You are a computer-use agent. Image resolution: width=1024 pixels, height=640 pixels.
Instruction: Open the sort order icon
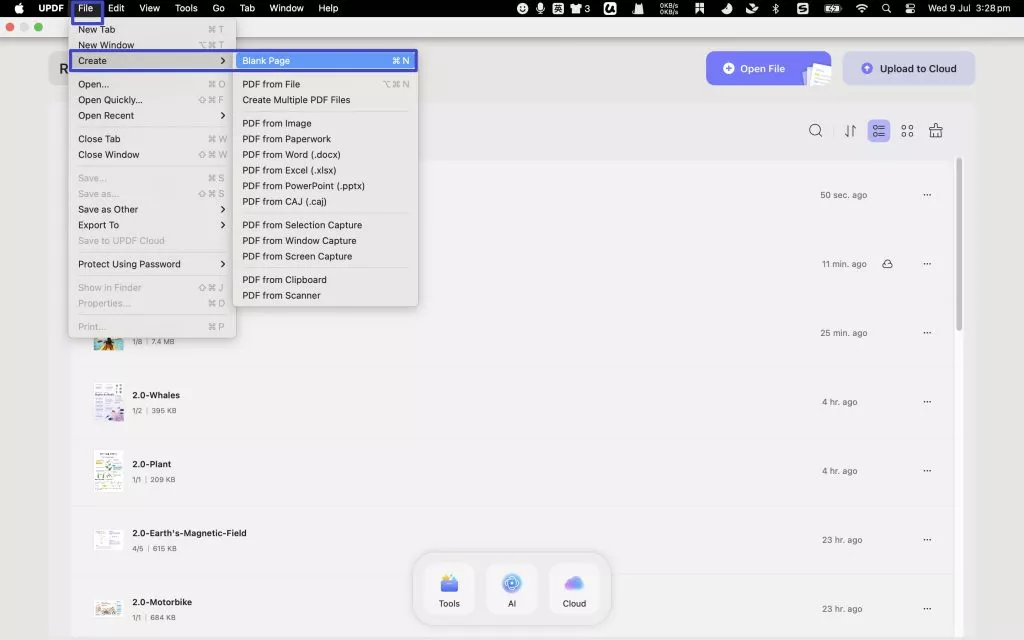[x=850, y=131]
